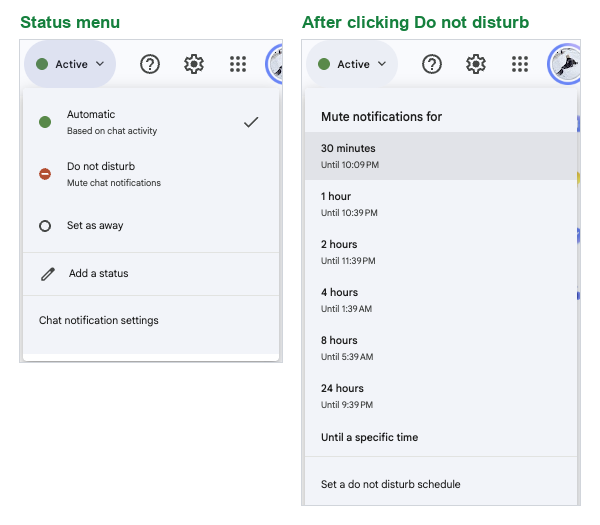
Task: Choose Automatic status option
Action: click(x=151, y=122)
